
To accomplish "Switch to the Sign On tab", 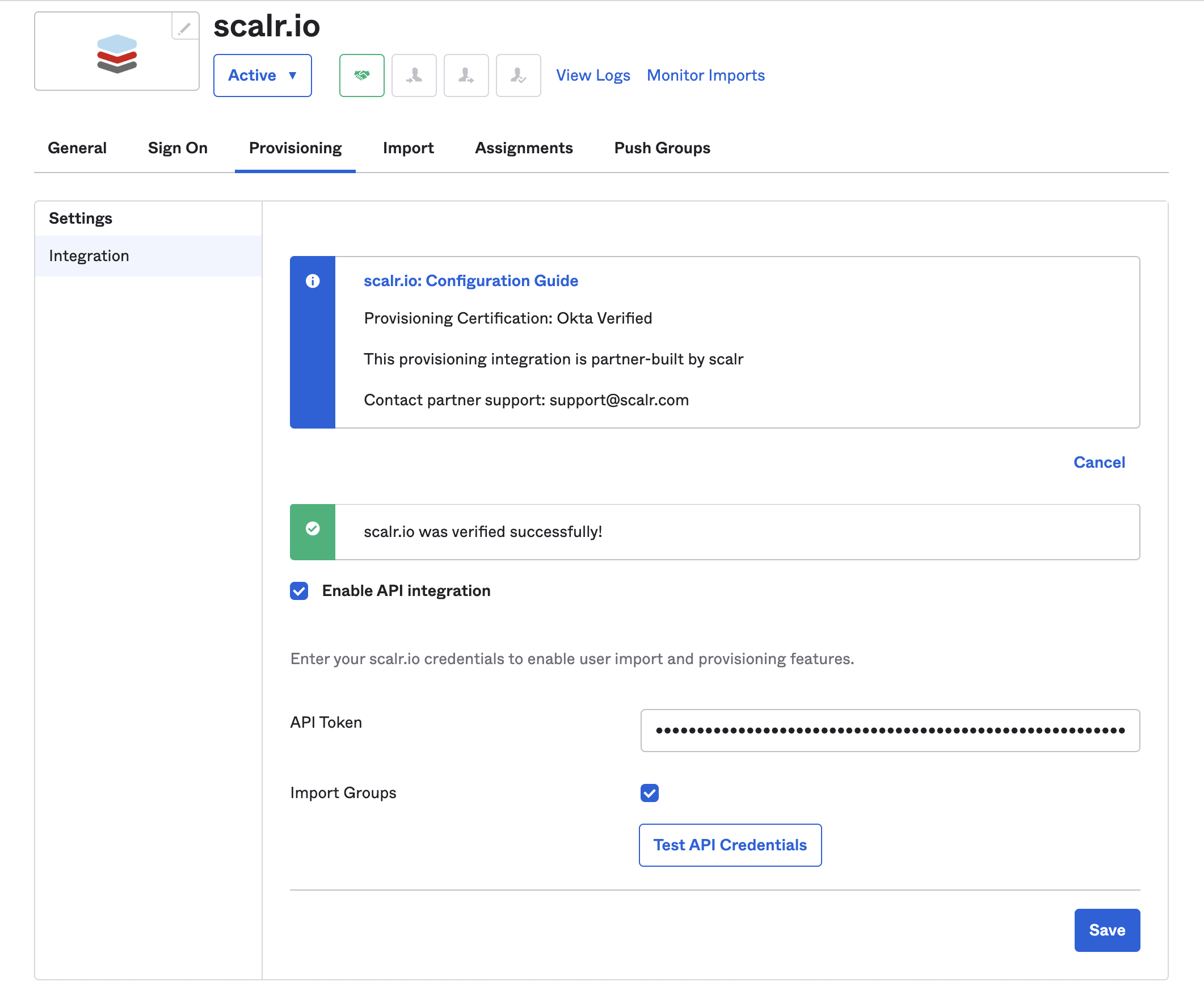I will [178, 148].
